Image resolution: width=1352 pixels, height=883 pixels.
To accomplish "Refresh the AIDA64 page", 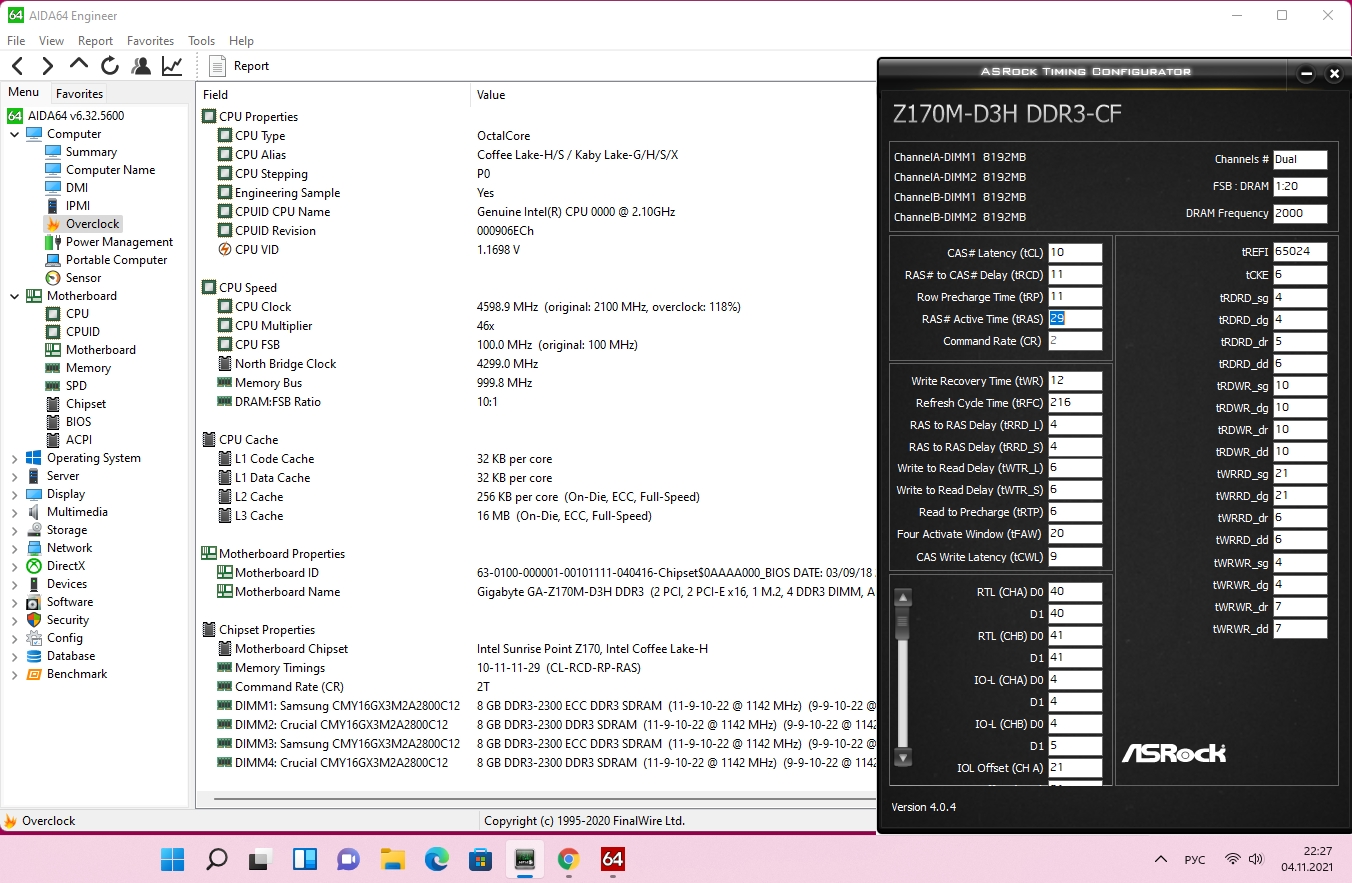I will [110, 66].
